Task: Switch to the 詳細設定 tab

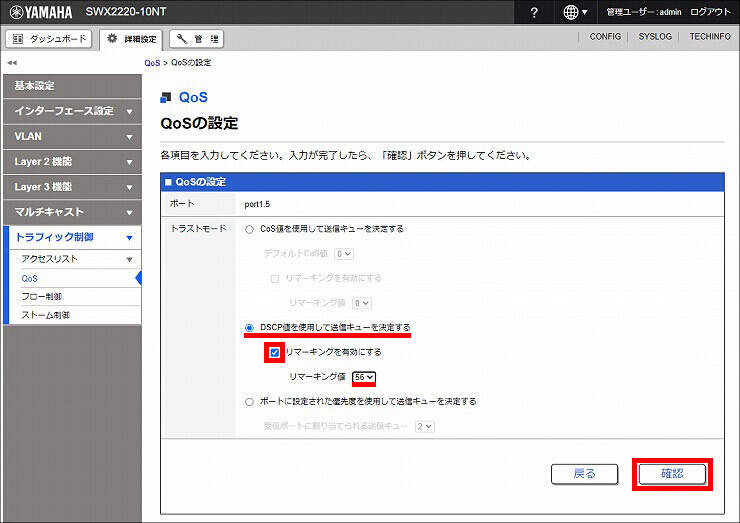Action: pos(131,39)
